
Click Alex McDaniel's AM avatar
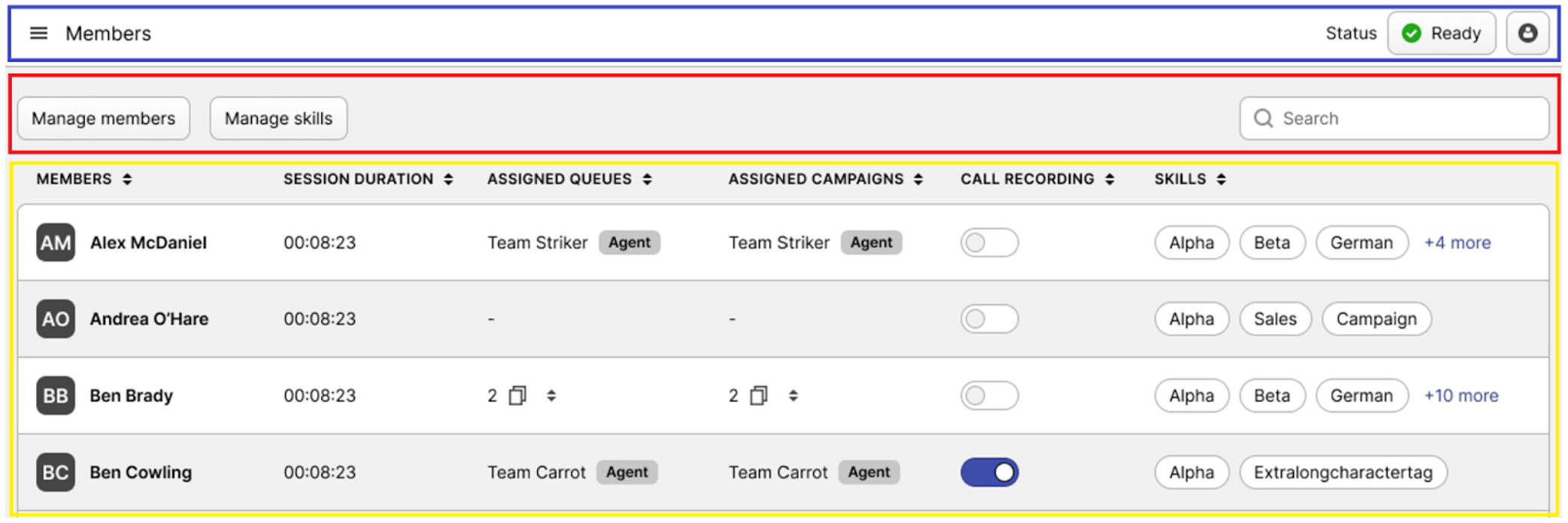(56, 242)
